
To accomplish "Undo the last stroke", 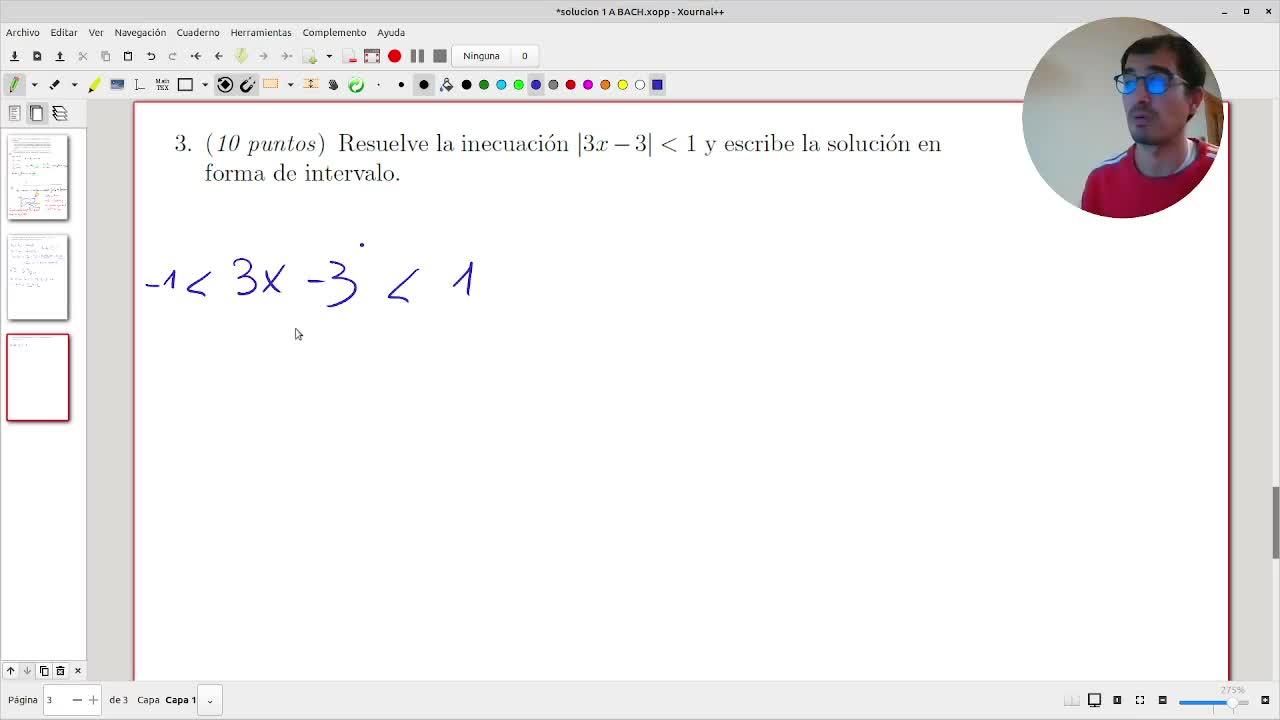I will point(151,56).
